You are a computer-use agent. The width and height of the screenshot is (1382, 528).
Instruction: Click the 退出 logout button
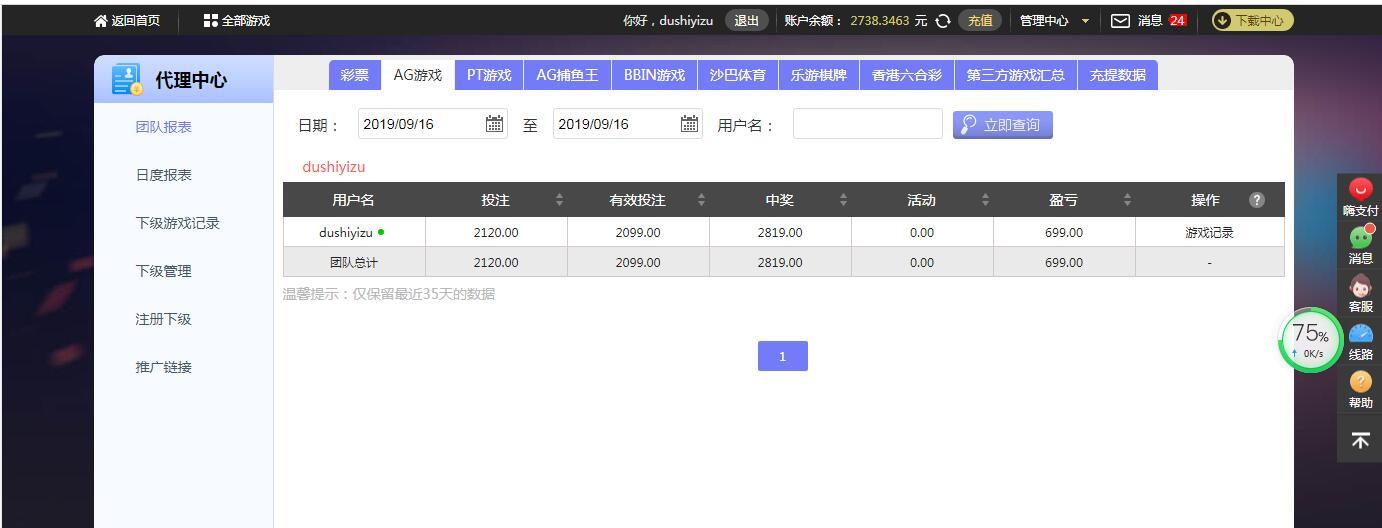coord(746,20)
